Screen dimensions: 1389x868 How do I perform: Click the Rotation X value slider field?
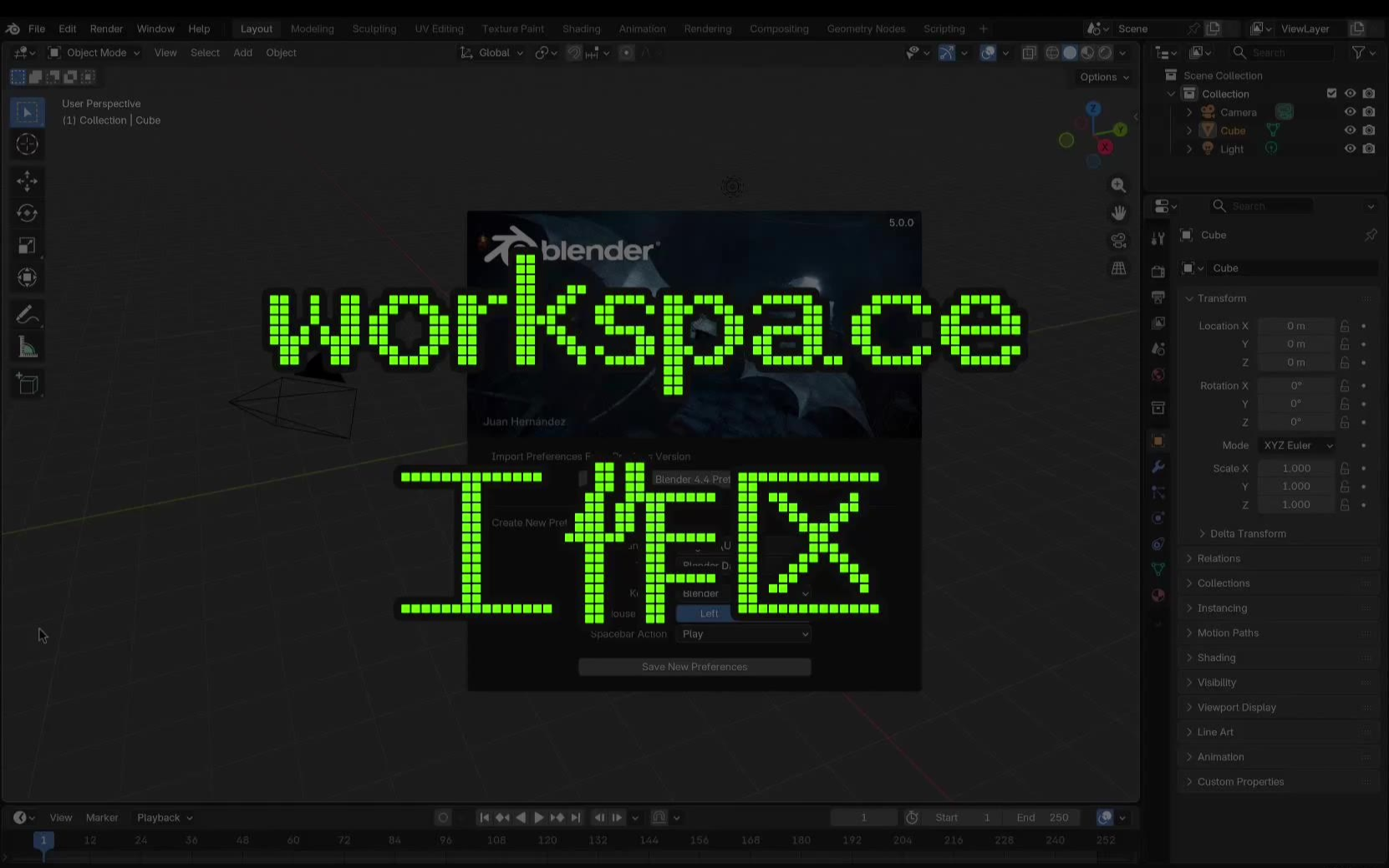(x=1296, y=386)
